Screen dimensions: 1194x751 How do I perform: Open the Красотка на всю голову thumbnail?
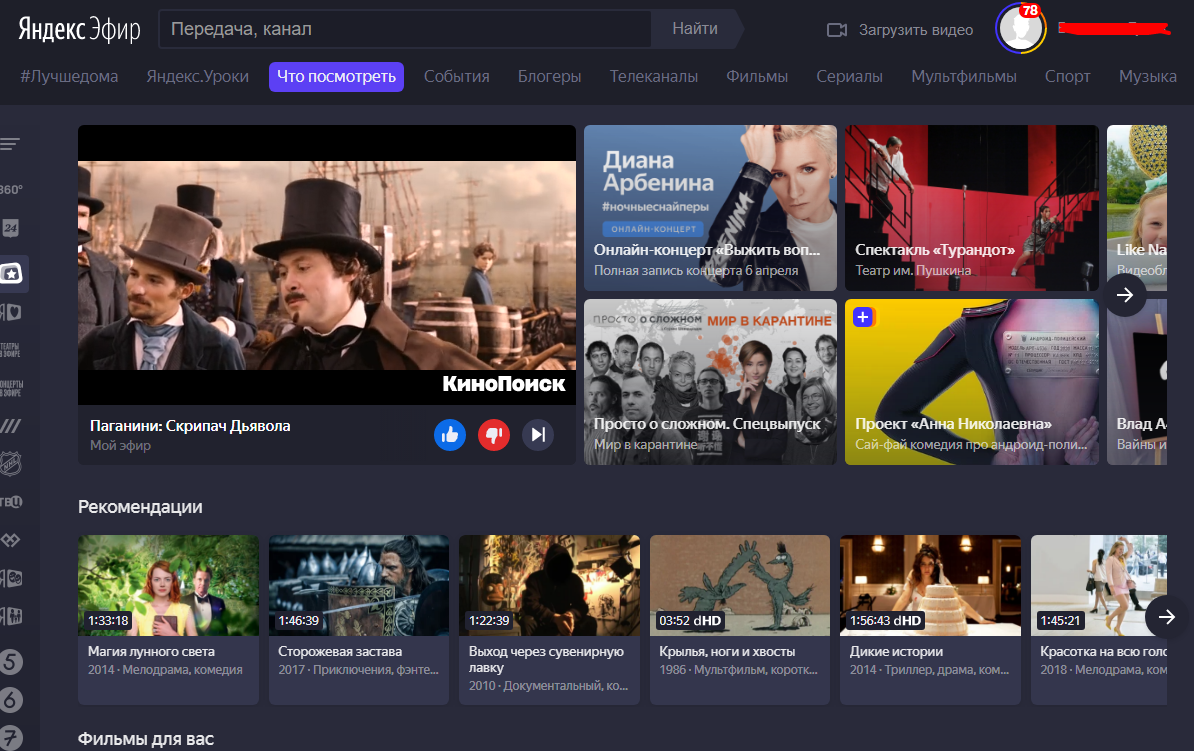click(x=1099, y=585)
